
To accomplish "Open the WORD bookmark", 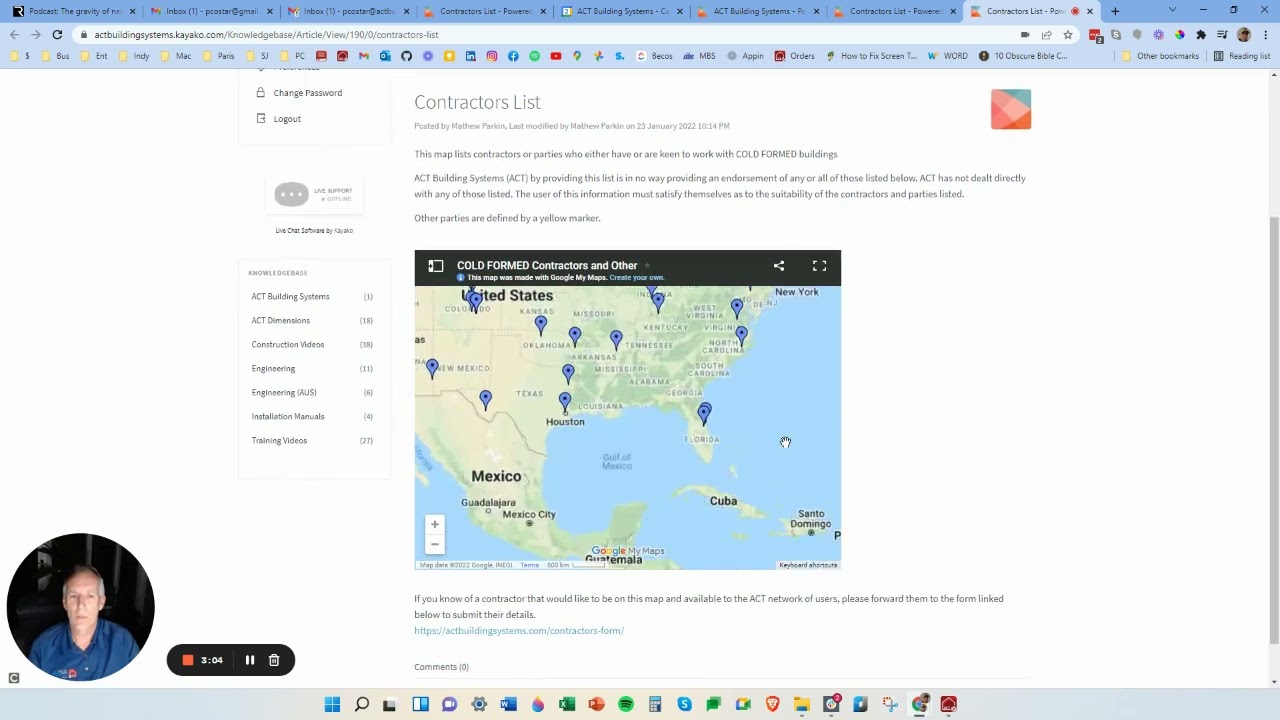I will coord(948,56).
